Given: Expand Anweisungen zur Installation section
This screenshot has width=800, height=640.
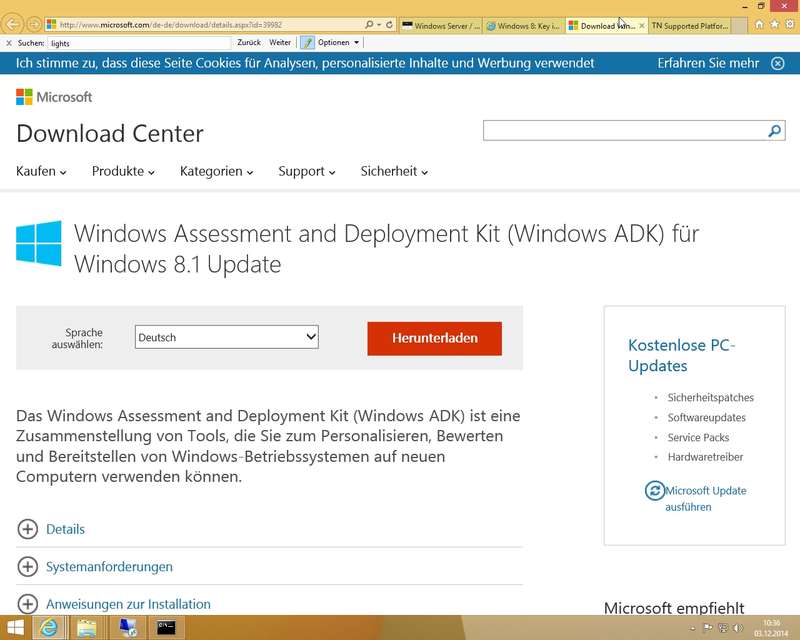Looking at the screenshot, I should [114, 604].
